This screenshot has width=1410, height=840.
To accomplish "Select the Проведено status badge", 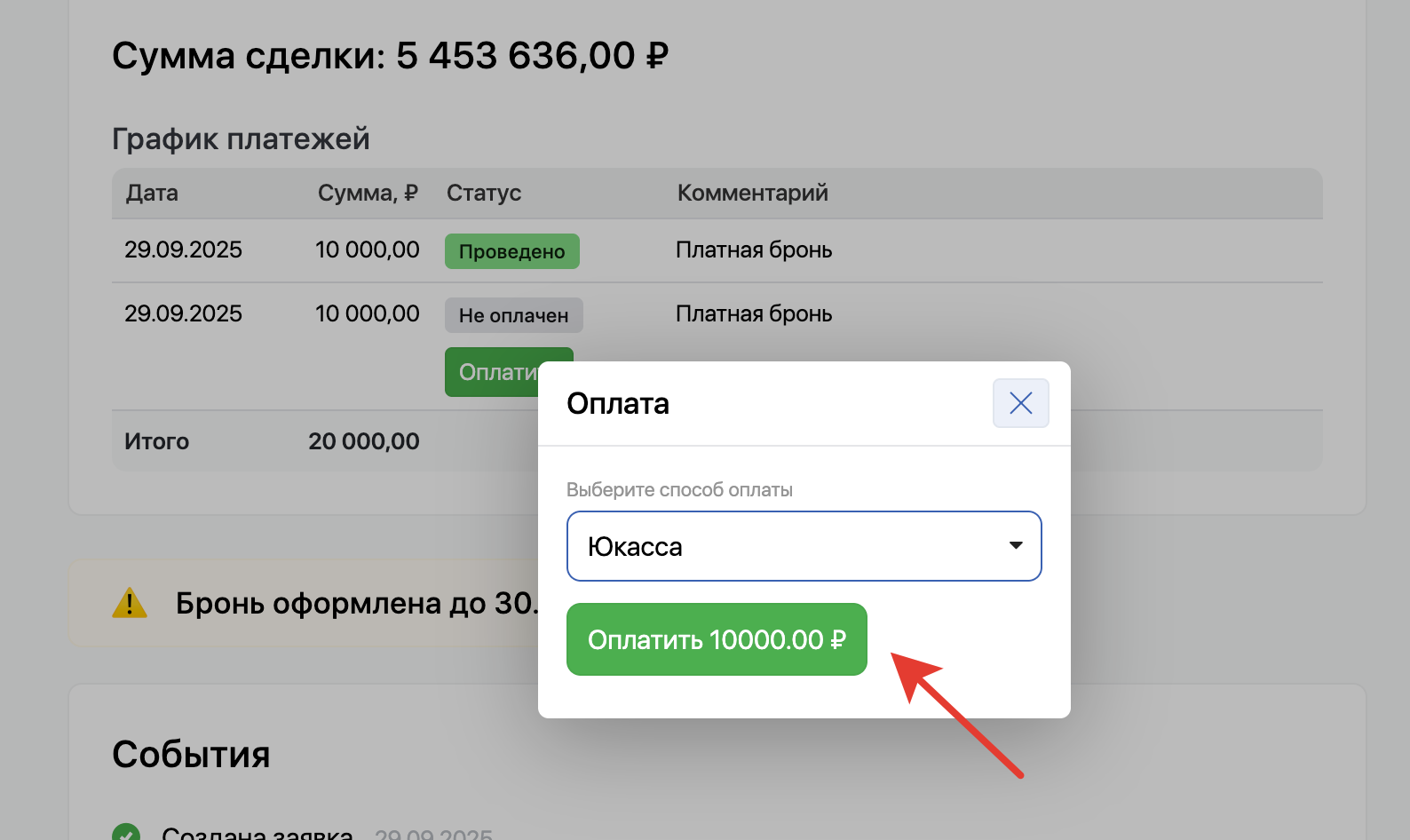I will [x=511, y=251].
